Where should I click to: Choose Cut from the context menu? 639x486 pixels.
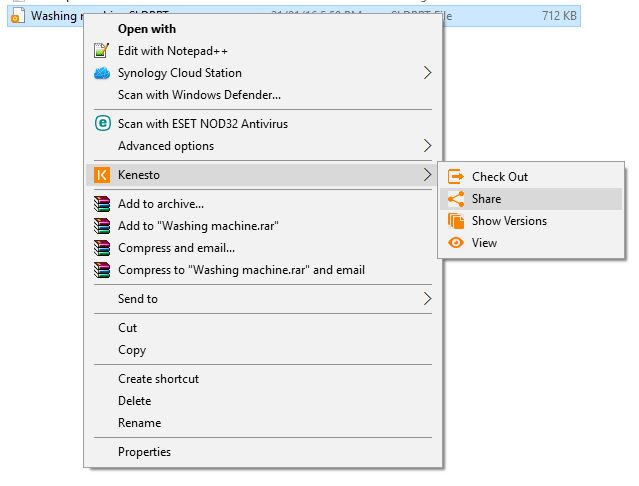[263, 328]
